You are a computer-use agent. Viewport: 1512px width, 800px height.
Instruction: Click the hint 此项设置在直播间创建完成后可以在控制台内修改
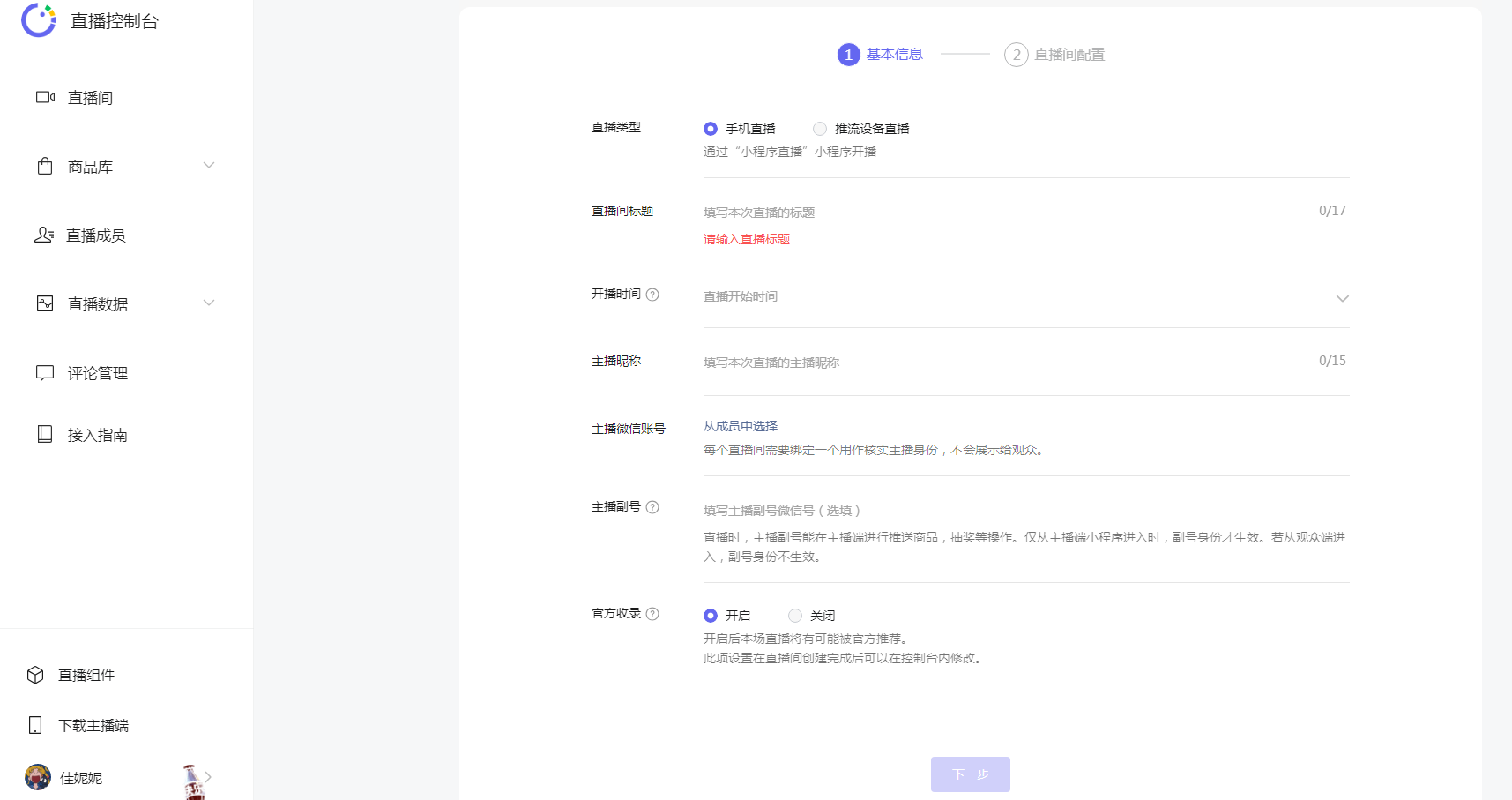pyautogui.click(x=843, y=658)
